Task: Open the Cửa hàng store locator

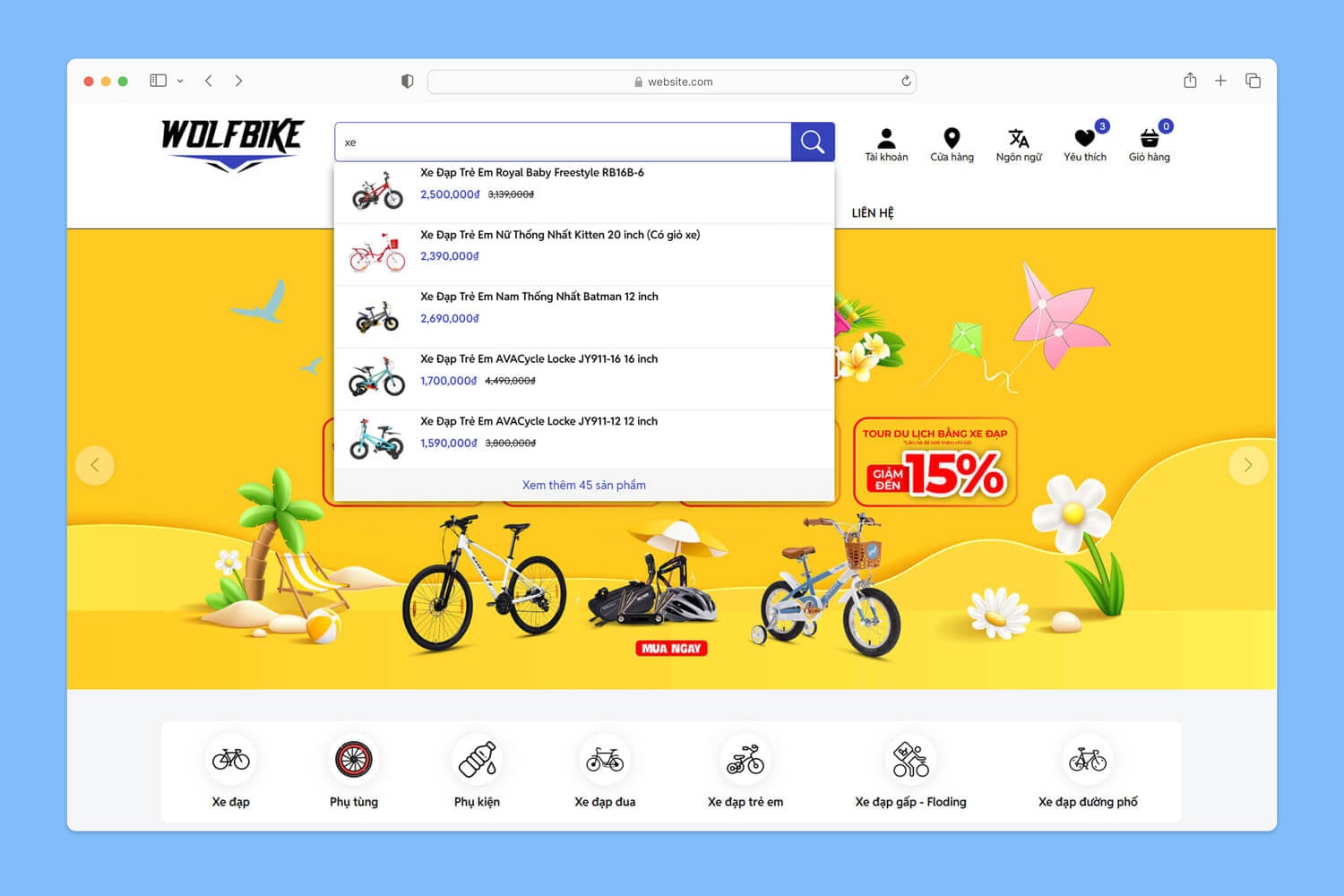Action: pos(952,143)
